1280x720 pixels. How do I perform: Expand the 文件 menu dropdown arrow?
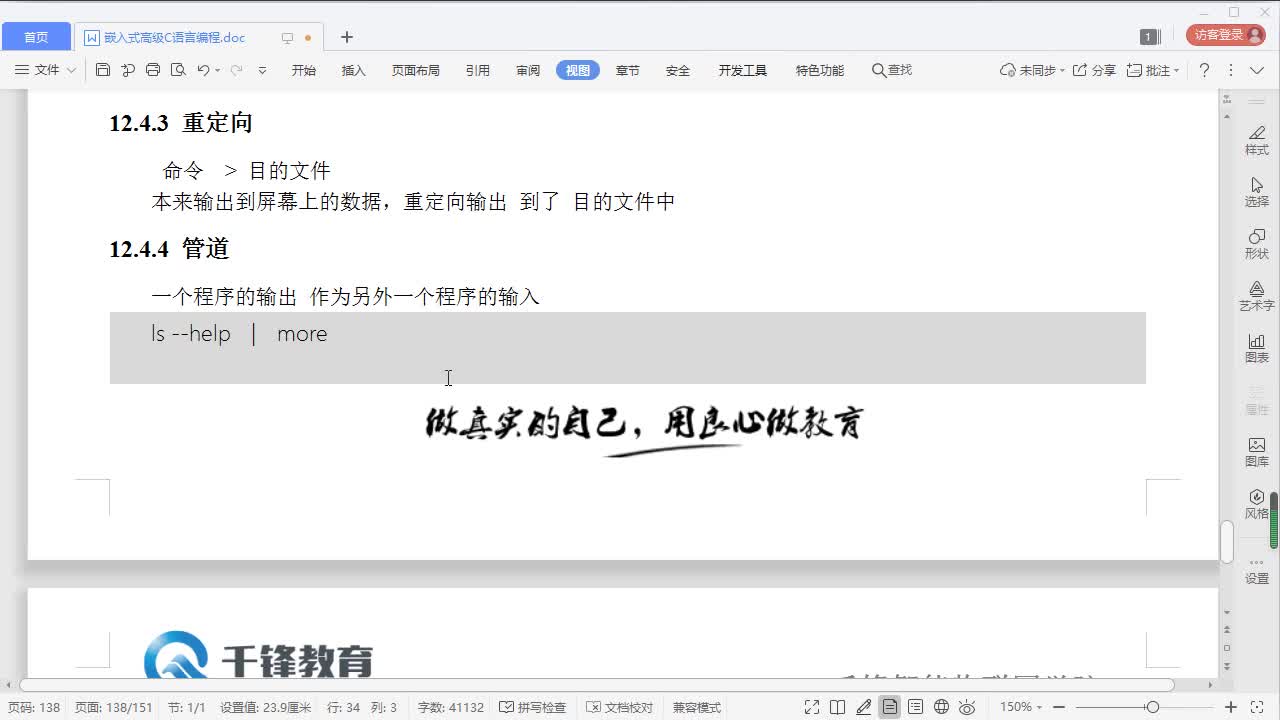tap(71, 70)
